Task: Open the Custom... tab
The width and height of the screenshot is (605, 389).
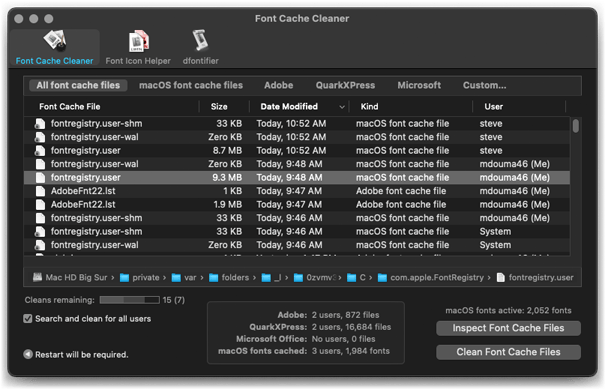Action: click(x=484, y=85)
